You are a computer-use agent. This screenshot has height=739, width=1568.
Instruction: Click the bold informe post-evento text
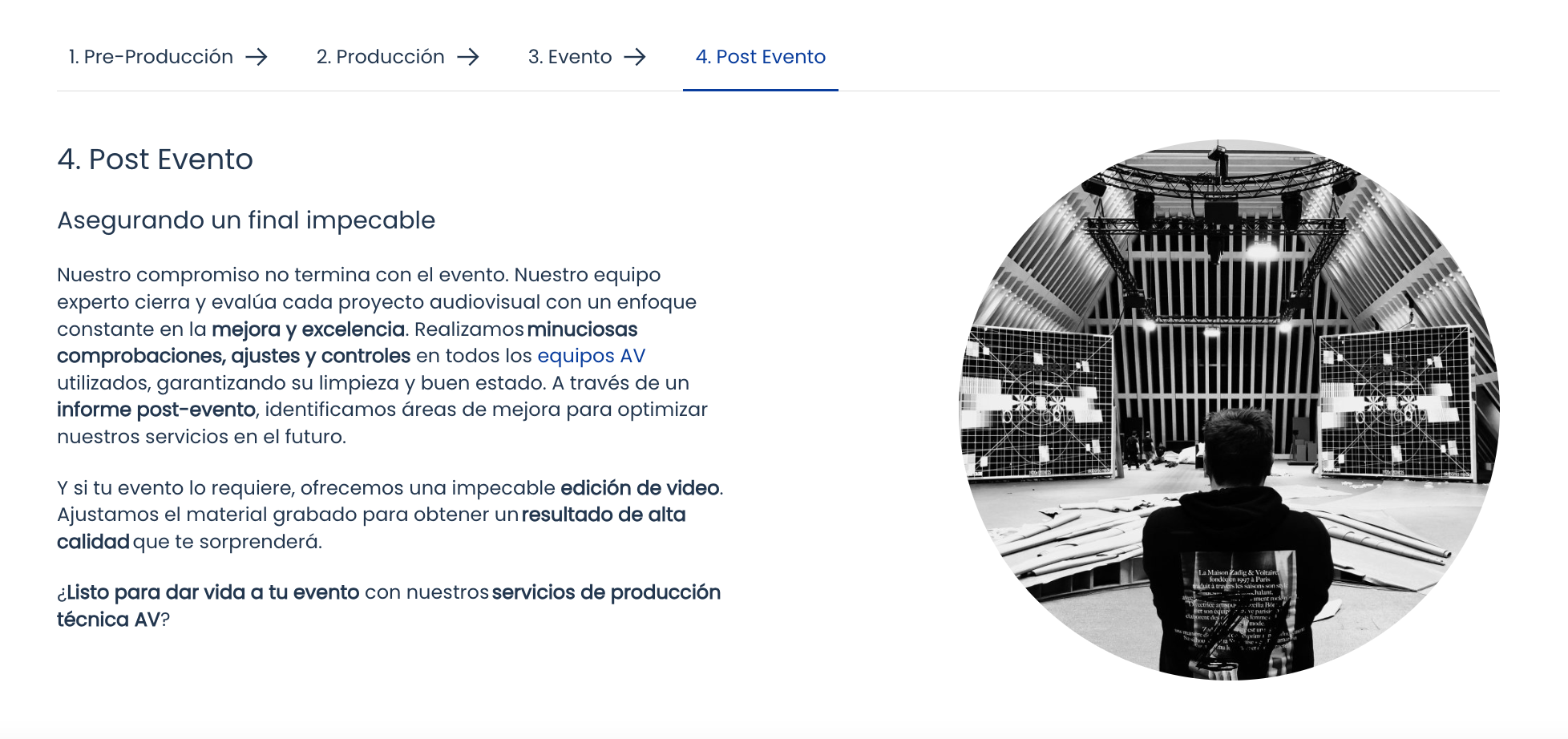[x=156, y=410]
